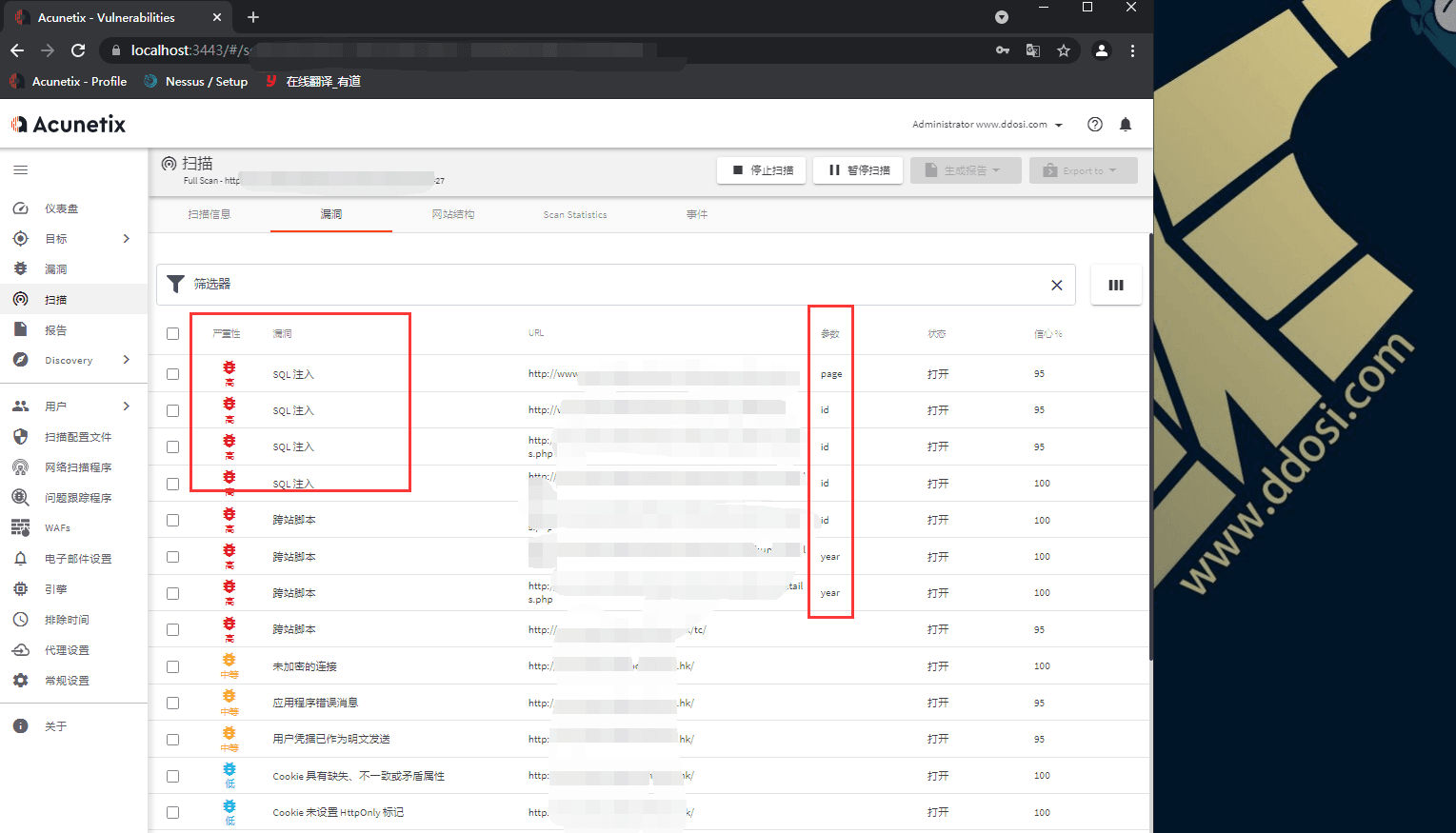The width and height of the screenshot is (1456, 833).
Task: Toggle the select-all checkbox in table header
Action: click(x=172, y=334)
